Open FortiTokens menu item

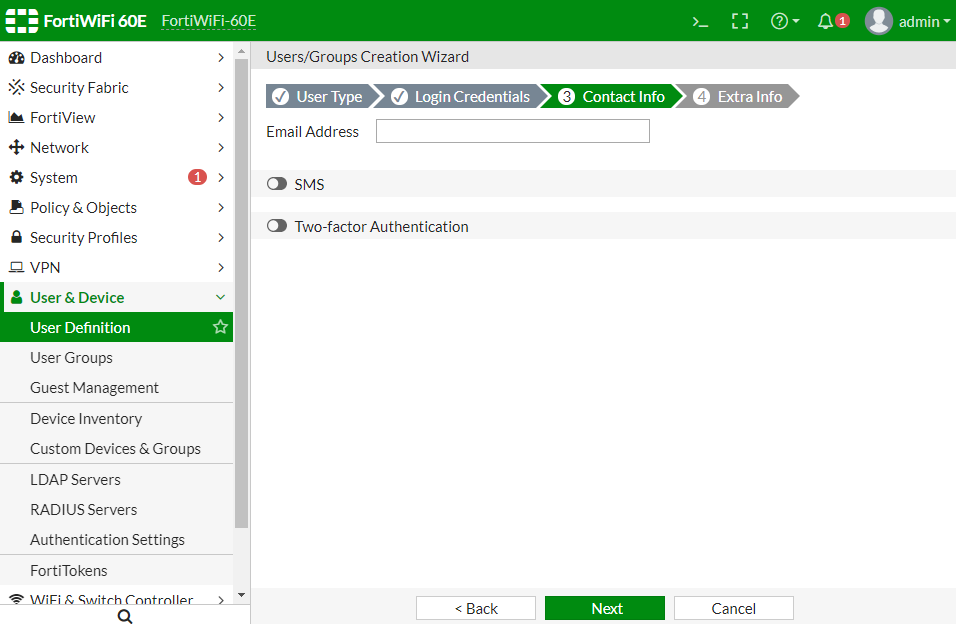pos(116,570)
